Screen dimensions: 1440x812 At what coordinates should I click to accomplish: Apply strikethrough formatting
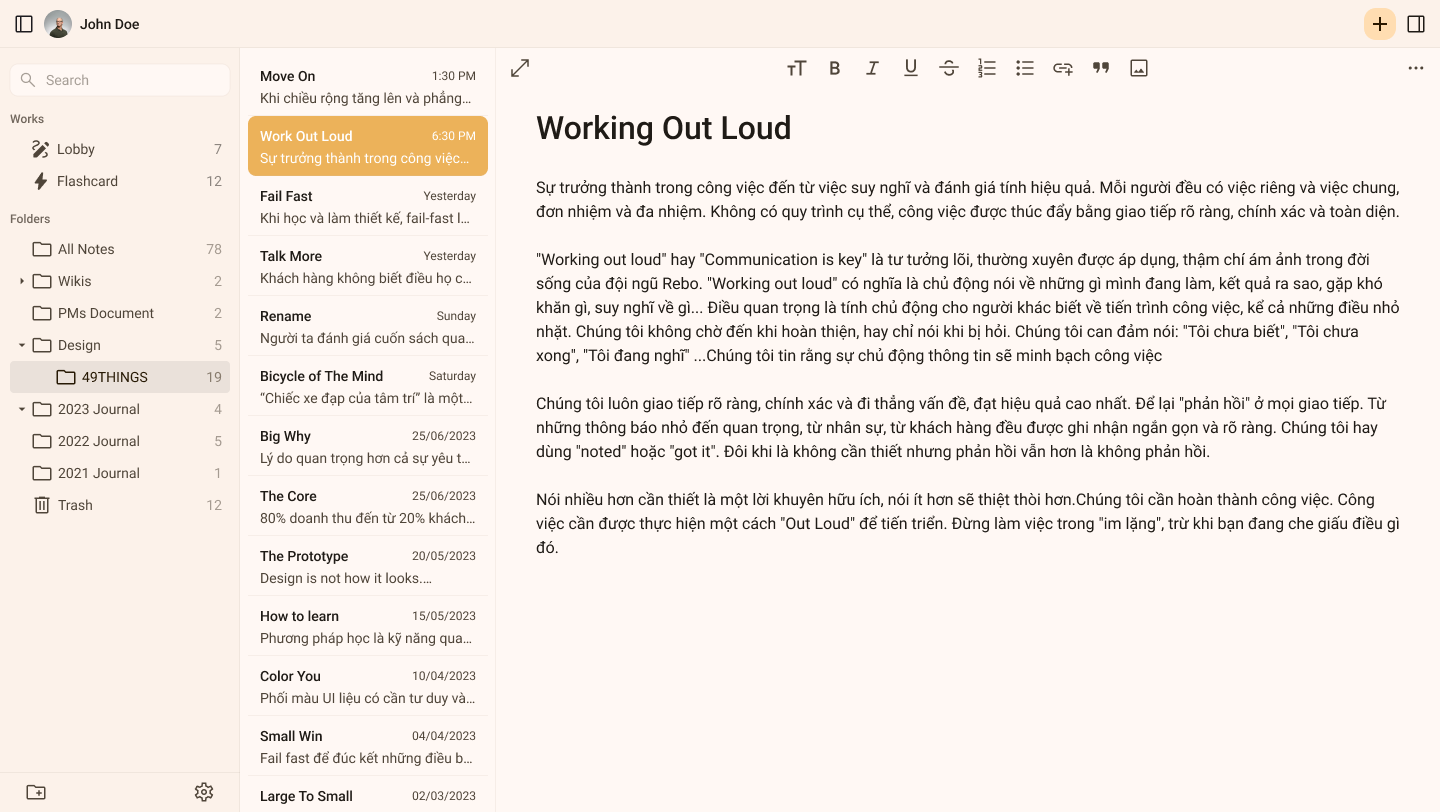pyautogui.click(x=949, y=68)
